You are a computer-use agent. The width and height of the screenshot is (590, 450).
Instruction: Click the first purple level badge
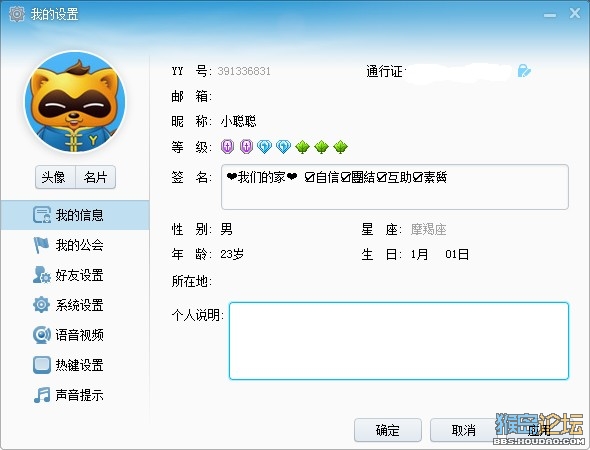click(227, 146)
